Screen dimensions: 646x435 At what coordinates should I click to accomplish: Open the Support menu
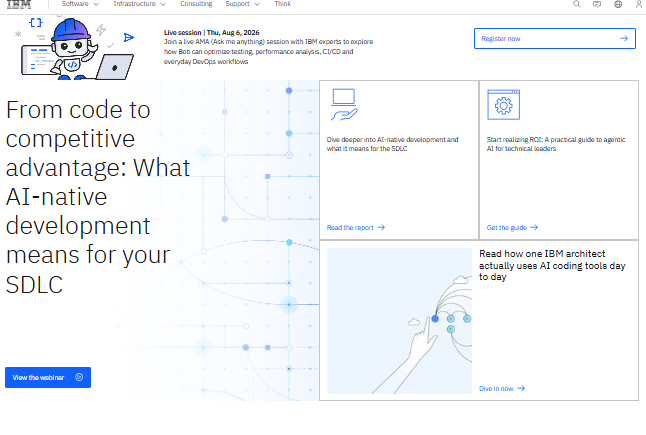point(242,4)
